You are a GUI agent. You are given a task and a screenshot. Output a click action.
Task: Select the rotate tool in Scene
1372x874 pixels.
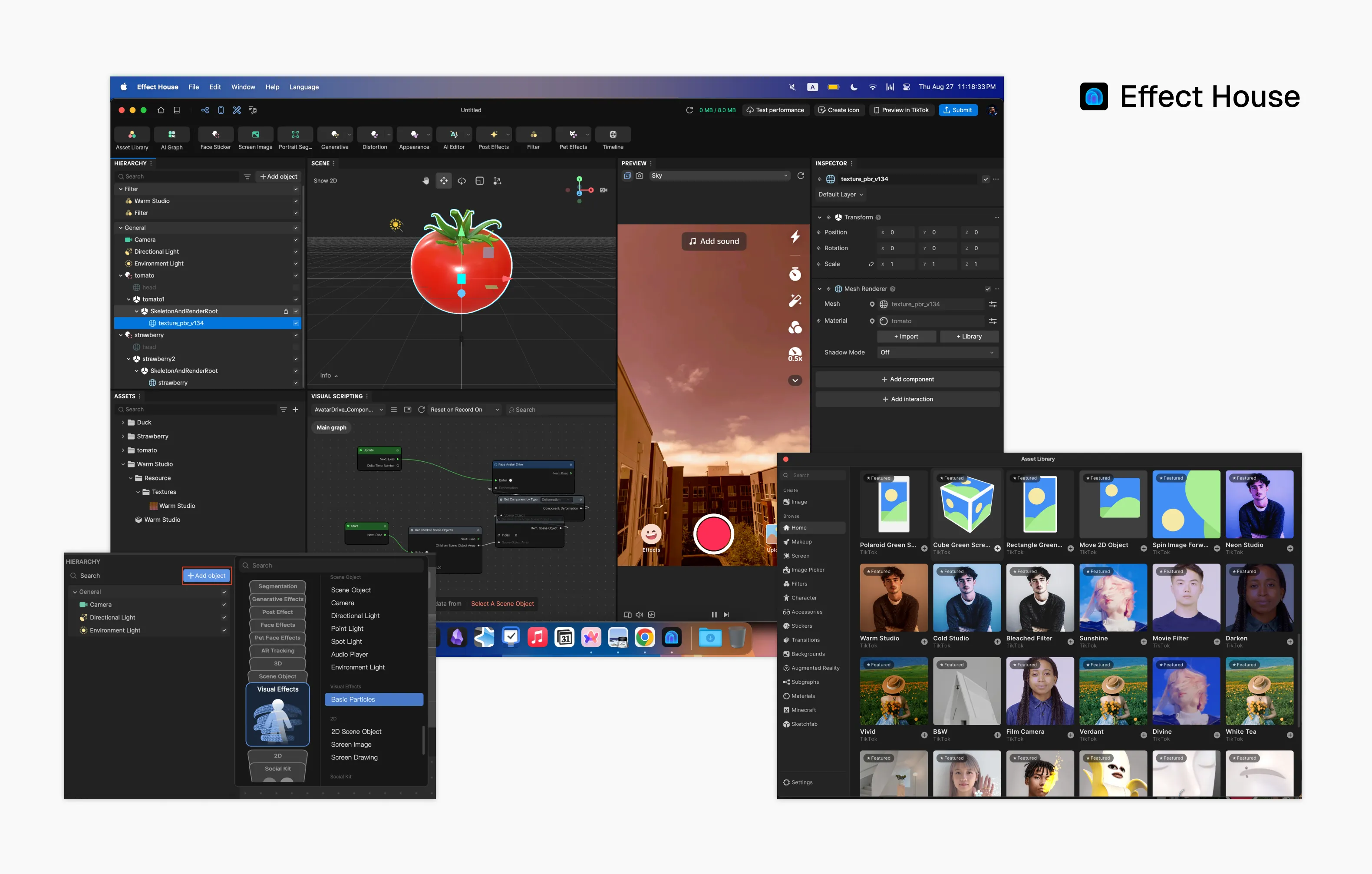pyautogui.click(x=462, y=181)
